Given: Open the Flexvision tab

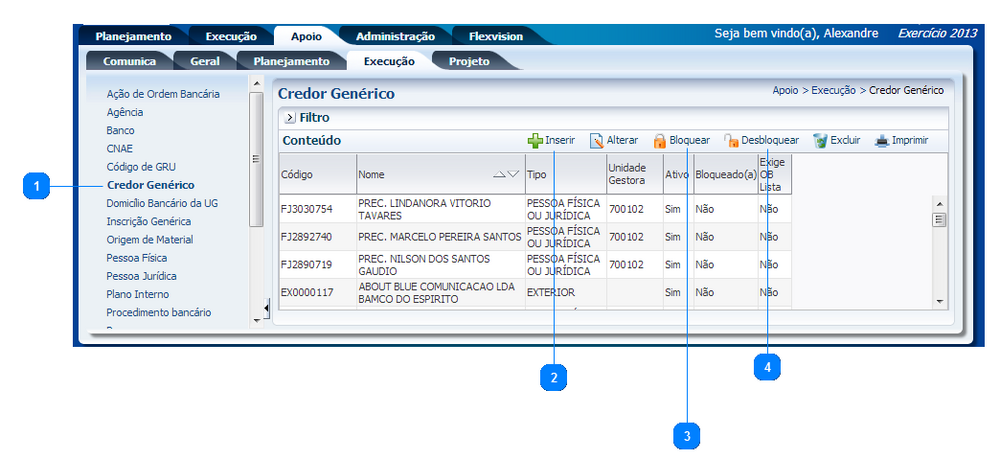Looking at the screenshot, I should click(x=496, y=36).
